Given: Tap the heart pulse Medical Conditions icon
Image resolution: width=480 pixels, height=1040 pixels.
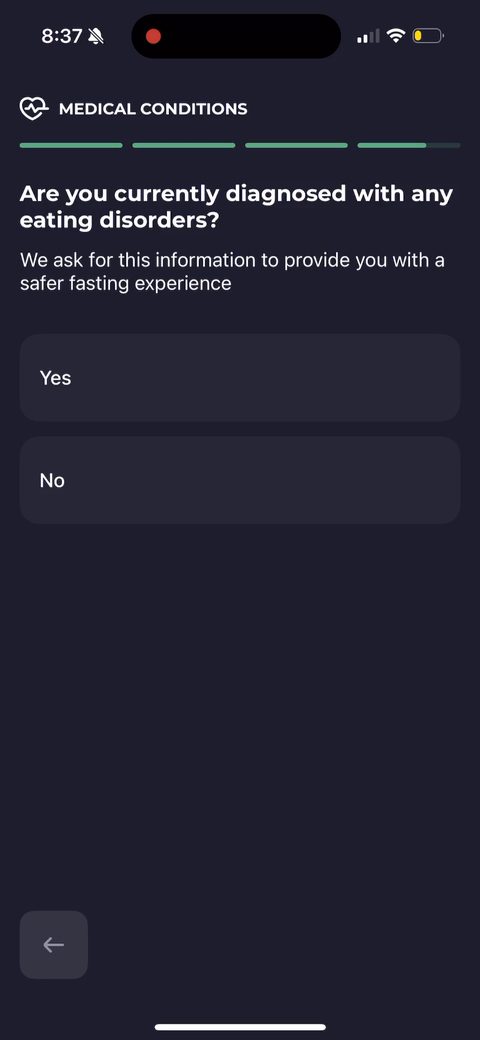Looking at the screenshot, I should 34,108.
